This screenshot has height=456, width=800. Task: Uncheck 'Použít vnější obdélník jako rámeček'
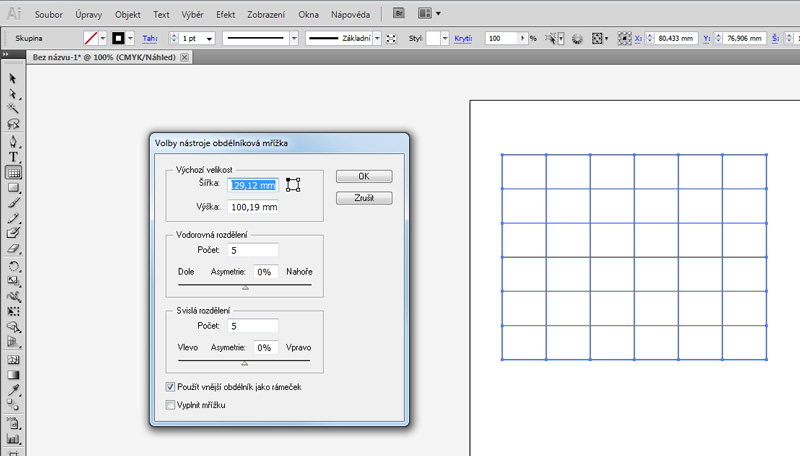pyautogui.click(x=170, y=386)
